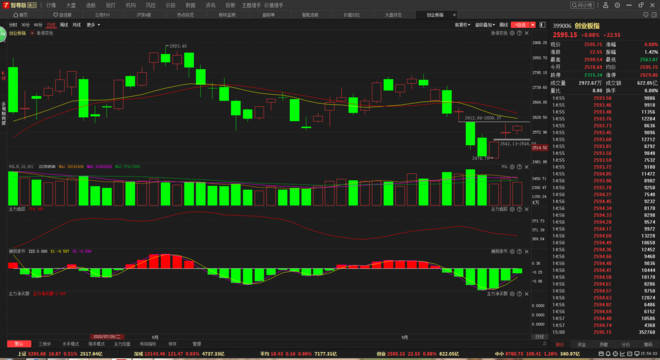Open settings gear of the main K-line panel
This screenshot has width=660, height=360.
pyautogui.click(x=512, y=33)
